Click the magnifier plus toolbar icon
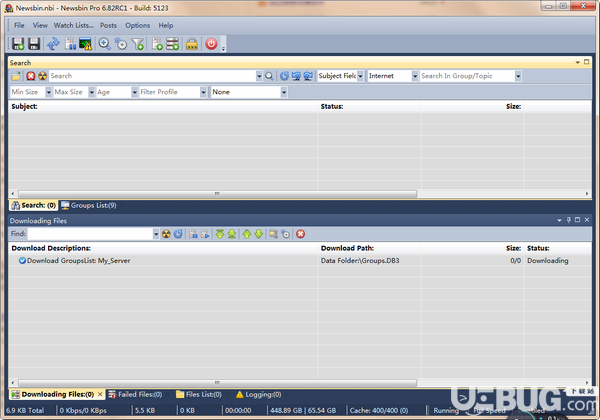This screenshot has height=420, width=600. tap(104, 44)
